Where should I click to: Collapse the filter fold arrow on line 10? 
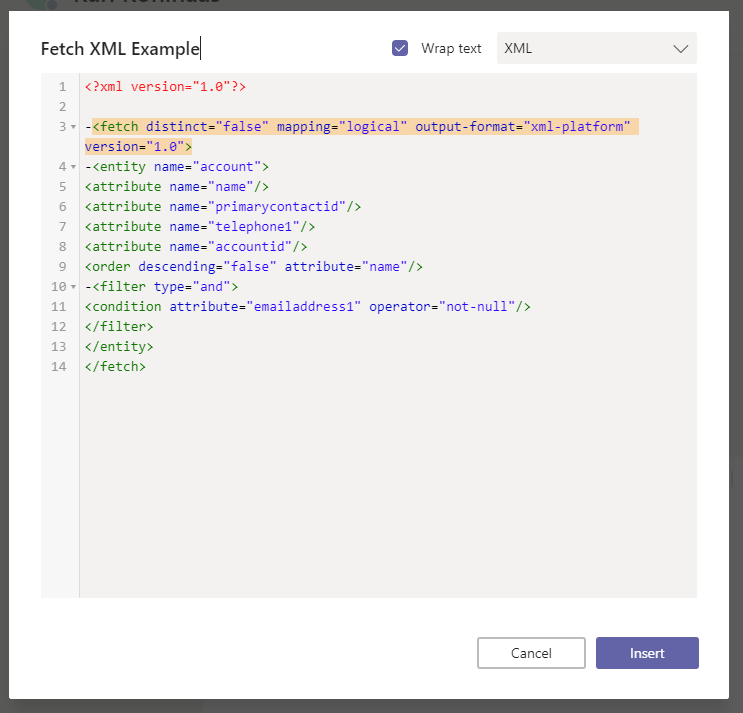(73, 287)
